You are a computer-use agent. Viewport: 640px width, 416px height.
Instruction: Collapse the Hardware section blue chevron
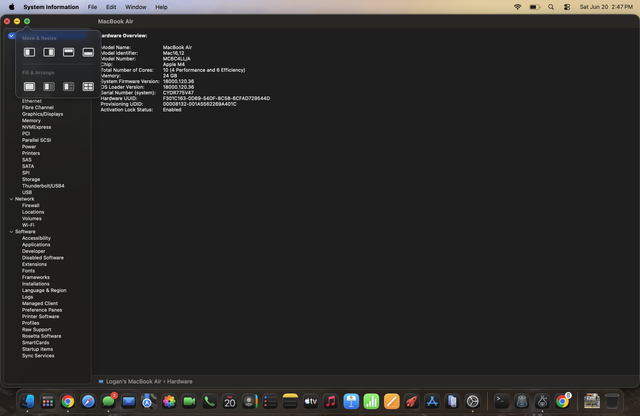pyautogui.click(x=11, y=36)
